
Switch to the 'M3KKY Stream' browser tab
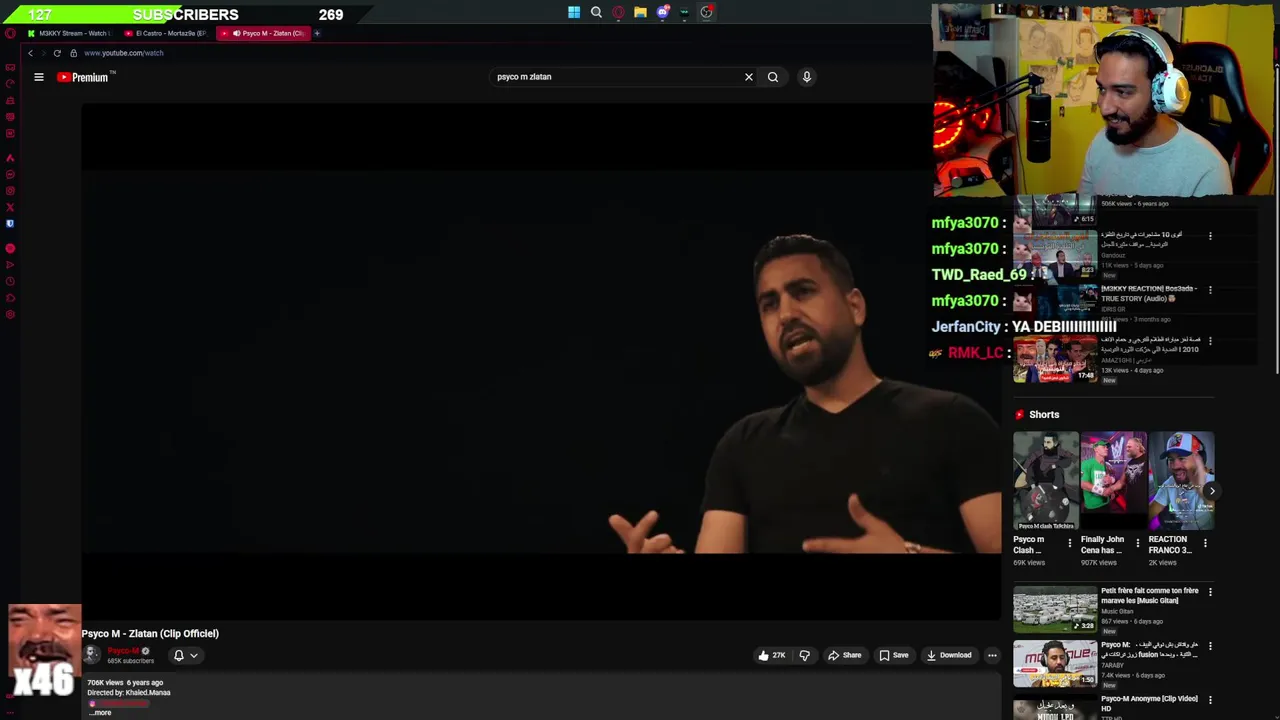point(68,33)
